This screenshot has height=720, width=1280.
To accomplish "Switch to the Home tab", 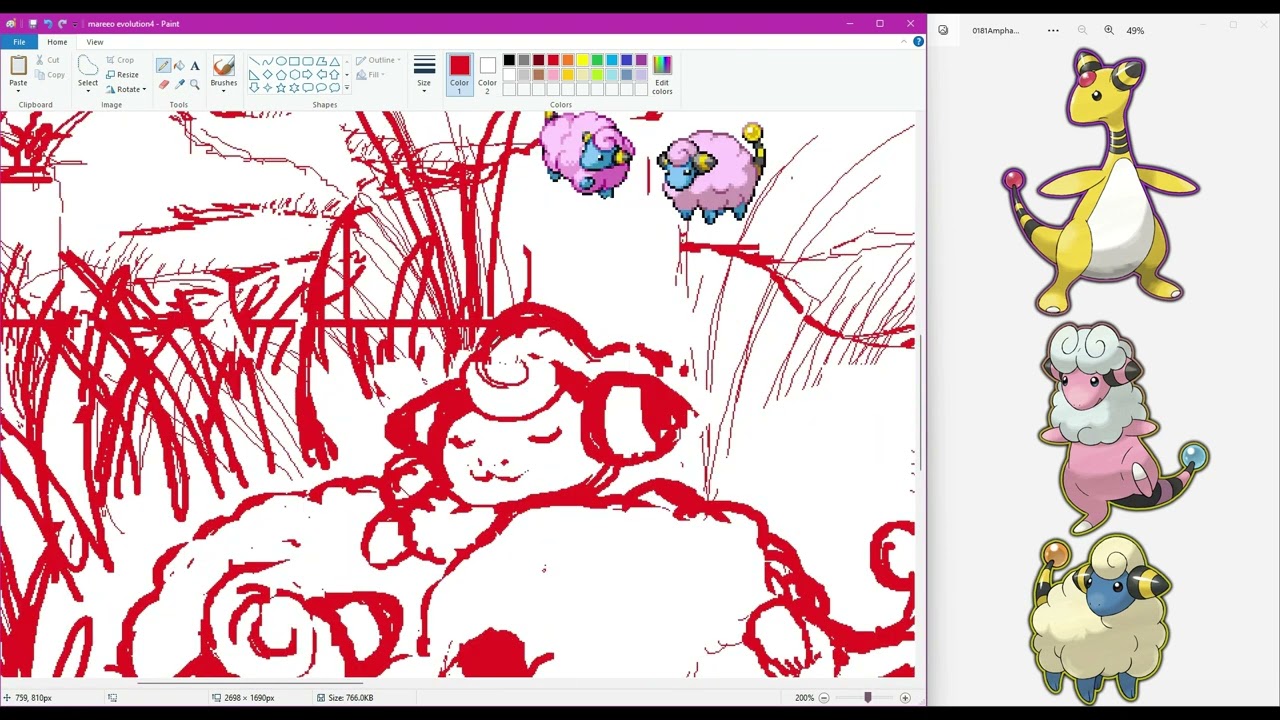I will click(x=57, y=42).
